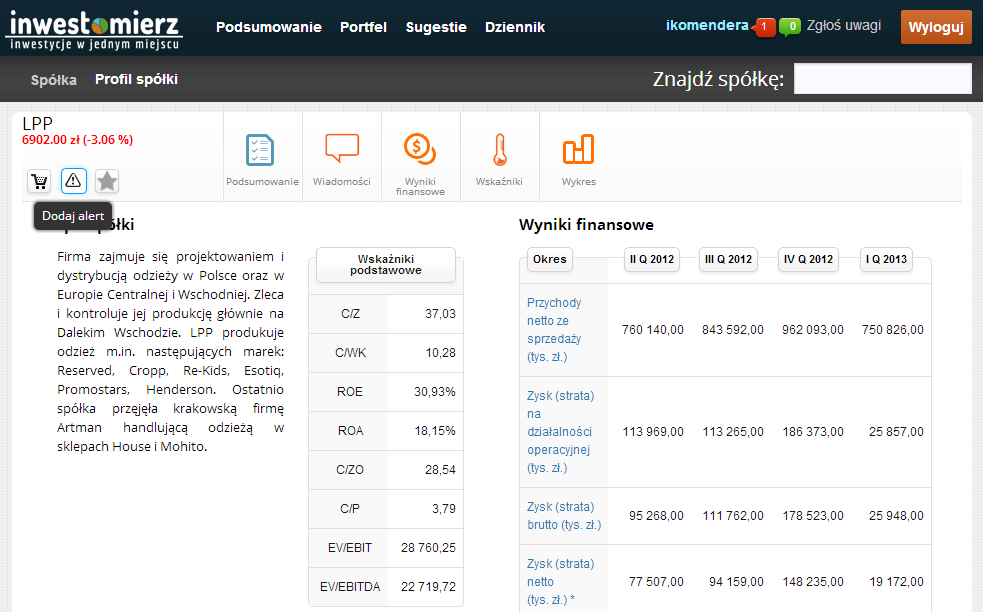This screenshot has height=612, width=983.
Task: Click operating profit value 186 373,00
Action: 813,432
